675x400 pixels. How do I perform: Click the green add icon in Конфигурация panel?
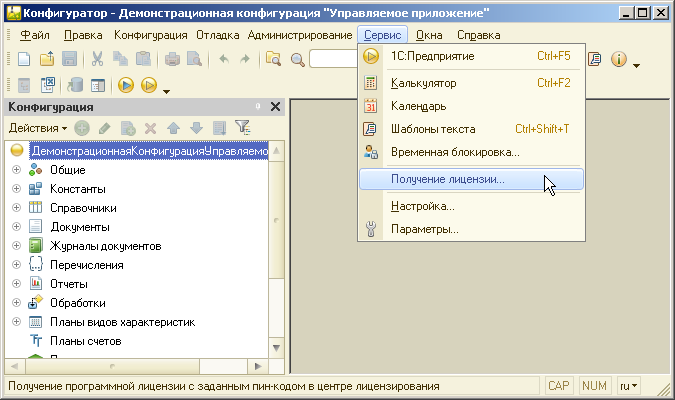pos(82,128)
